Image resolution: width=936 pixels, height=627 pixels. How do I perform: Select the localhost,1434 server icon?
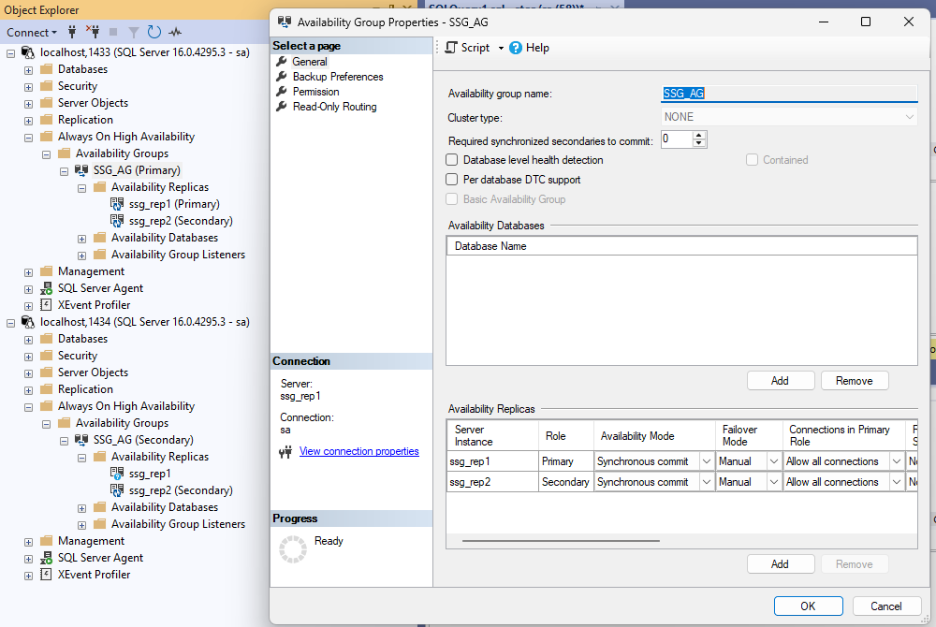point(27,322)
